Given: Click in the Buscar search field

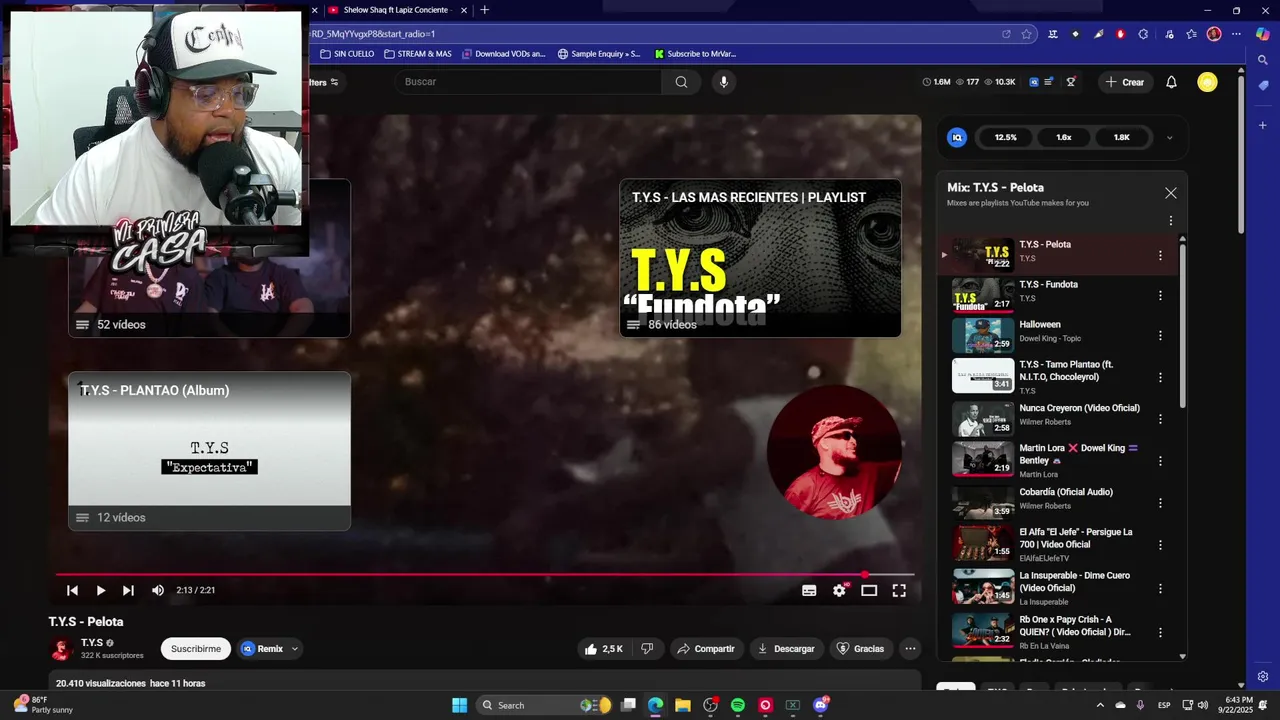Looking at the screenshot, I should [x=530, y=82].
